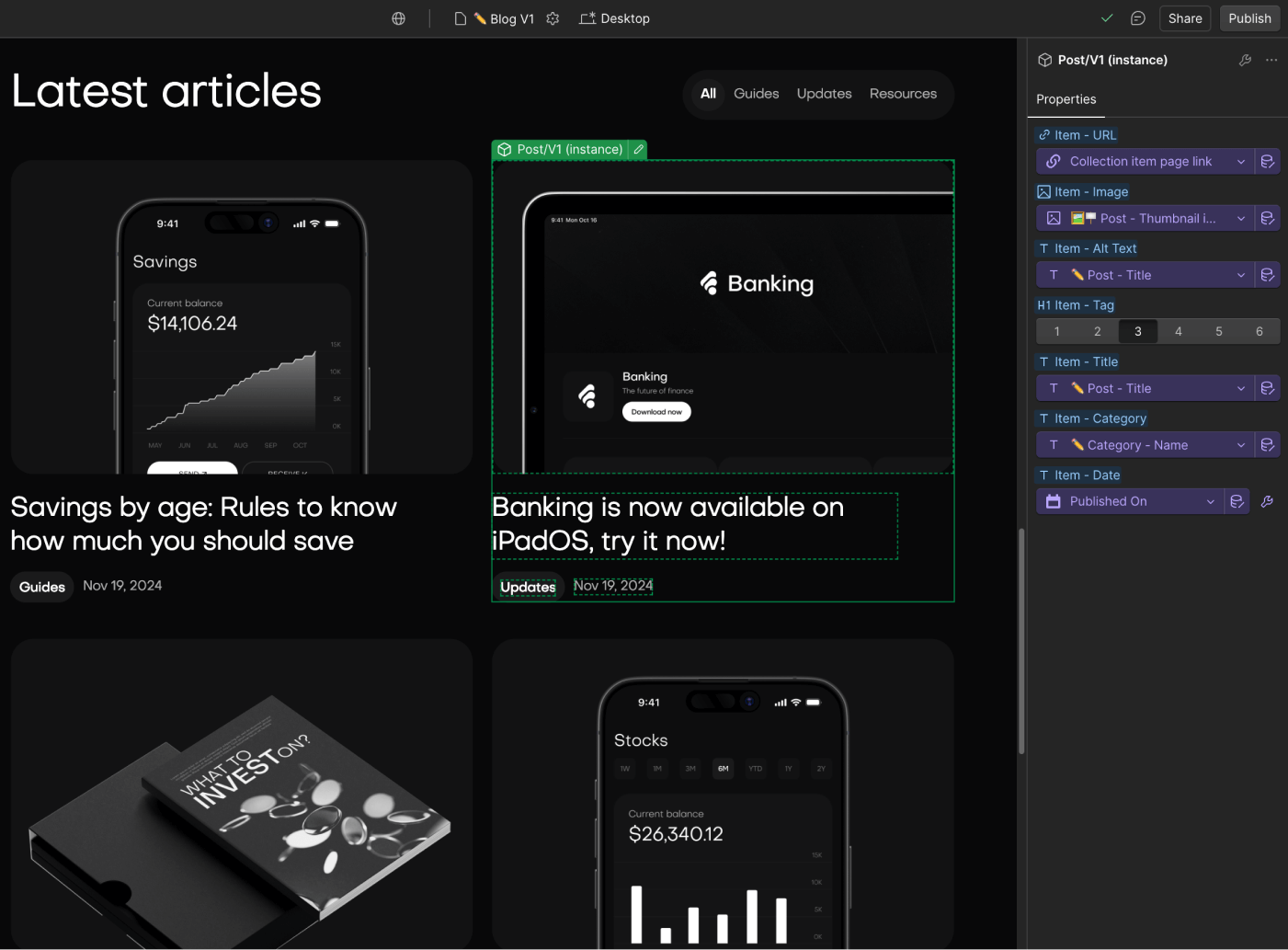Open the Collection item page link dropdown

click(x=1145, y=161)
